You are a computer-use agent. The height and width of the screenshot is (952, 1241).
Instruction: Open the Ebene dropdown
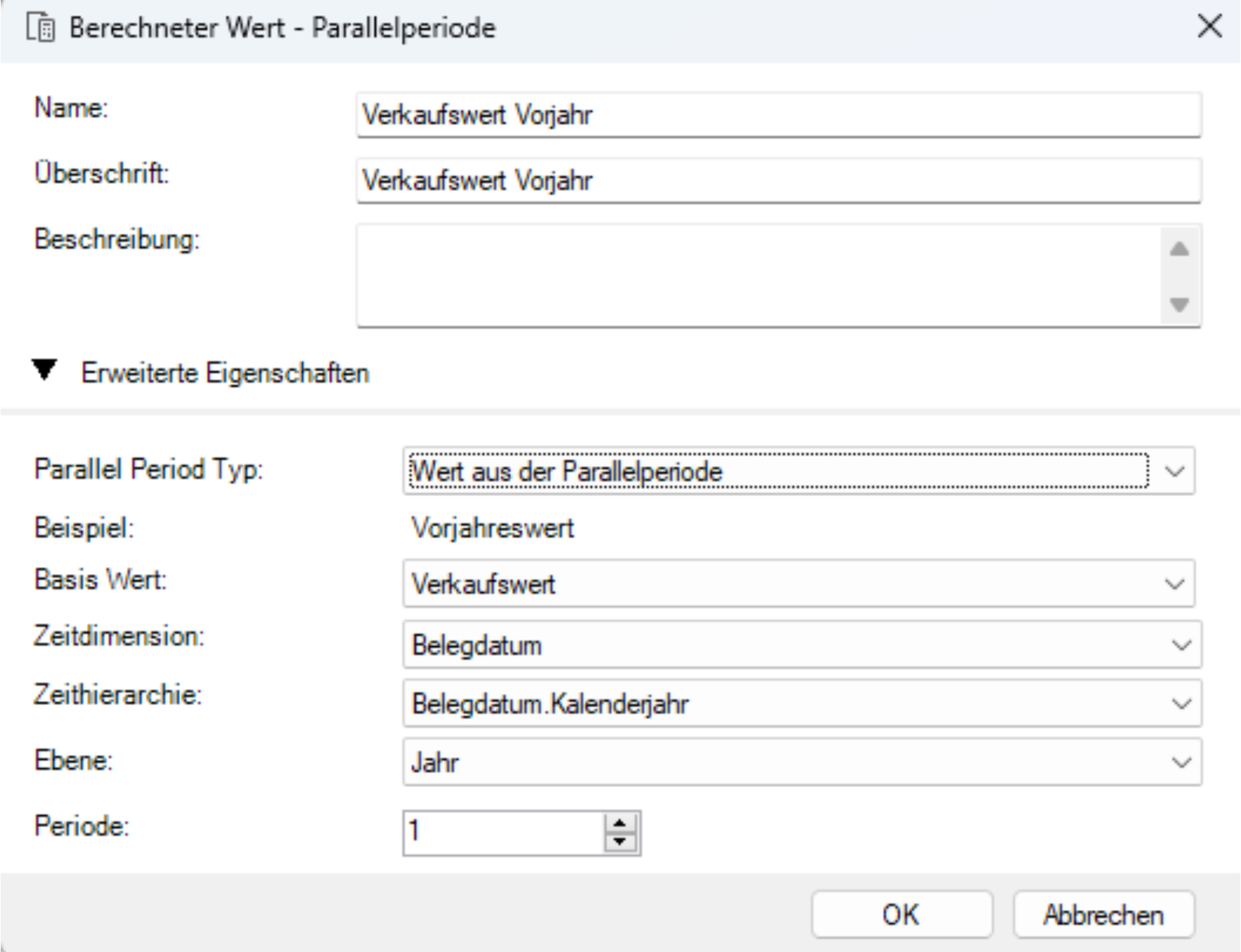click(802, 761)
